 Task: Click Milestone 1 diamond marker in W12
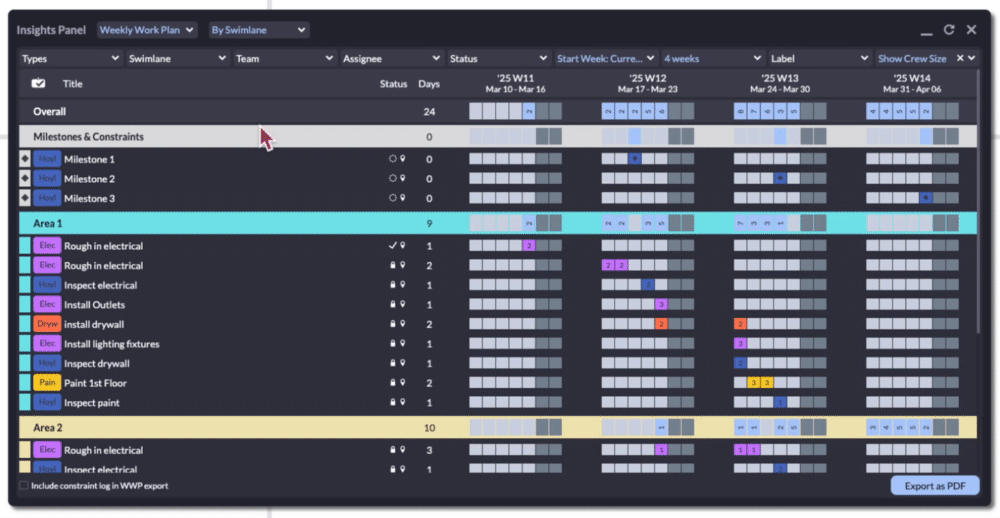[635, 159]
